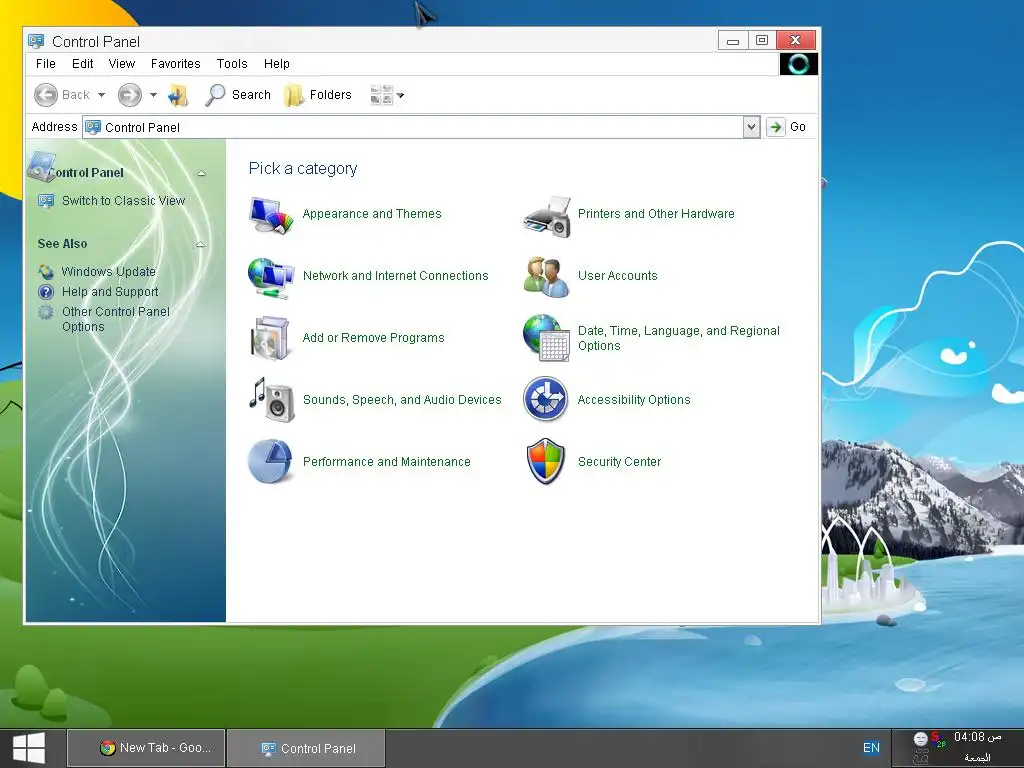Open the Add or Remove Programs icon

point(270,338)
